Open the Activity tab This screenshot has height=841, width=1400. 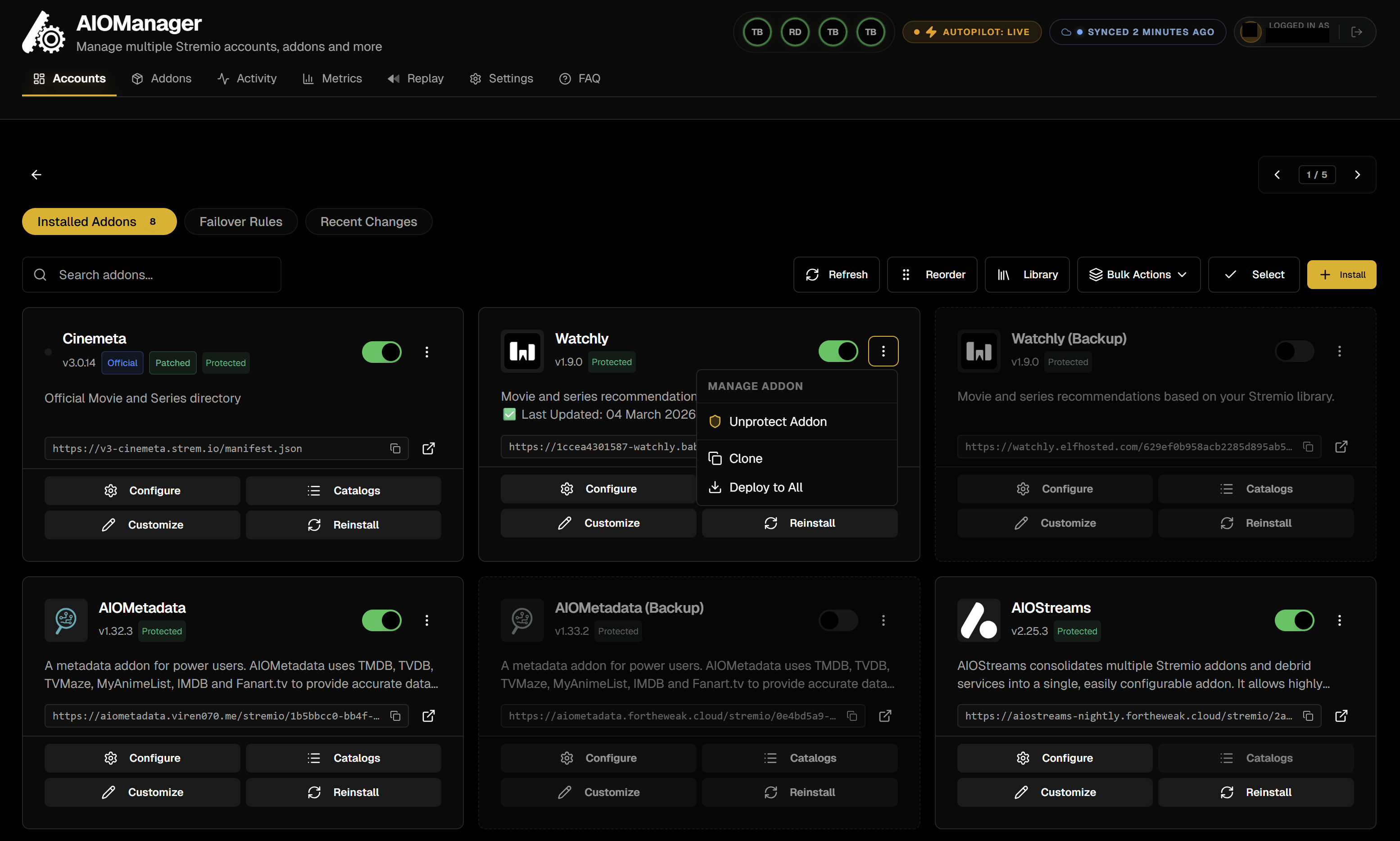click(x=247, y=78)
